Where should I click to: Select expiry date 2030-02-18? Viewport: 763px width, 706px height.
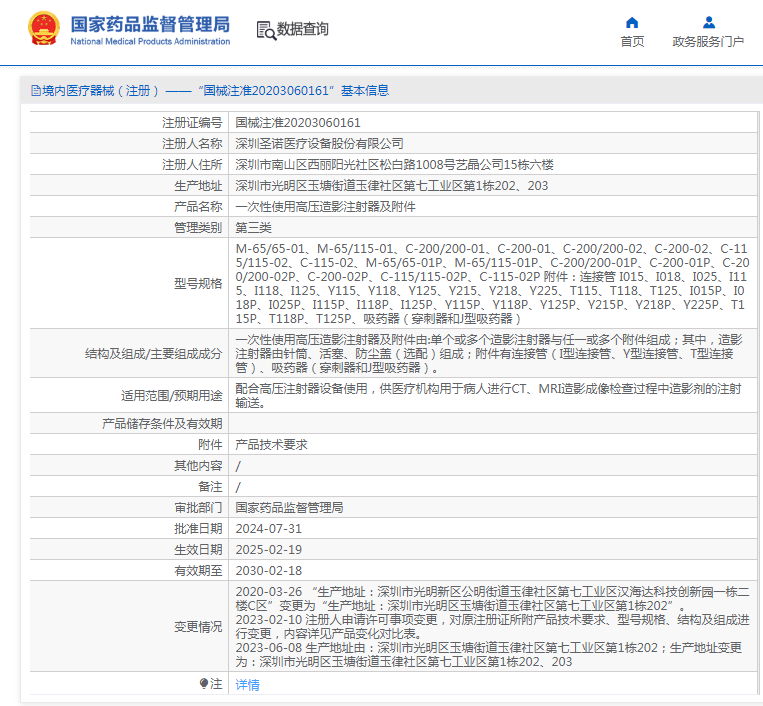pyautogui.click(x=269, y=570)
